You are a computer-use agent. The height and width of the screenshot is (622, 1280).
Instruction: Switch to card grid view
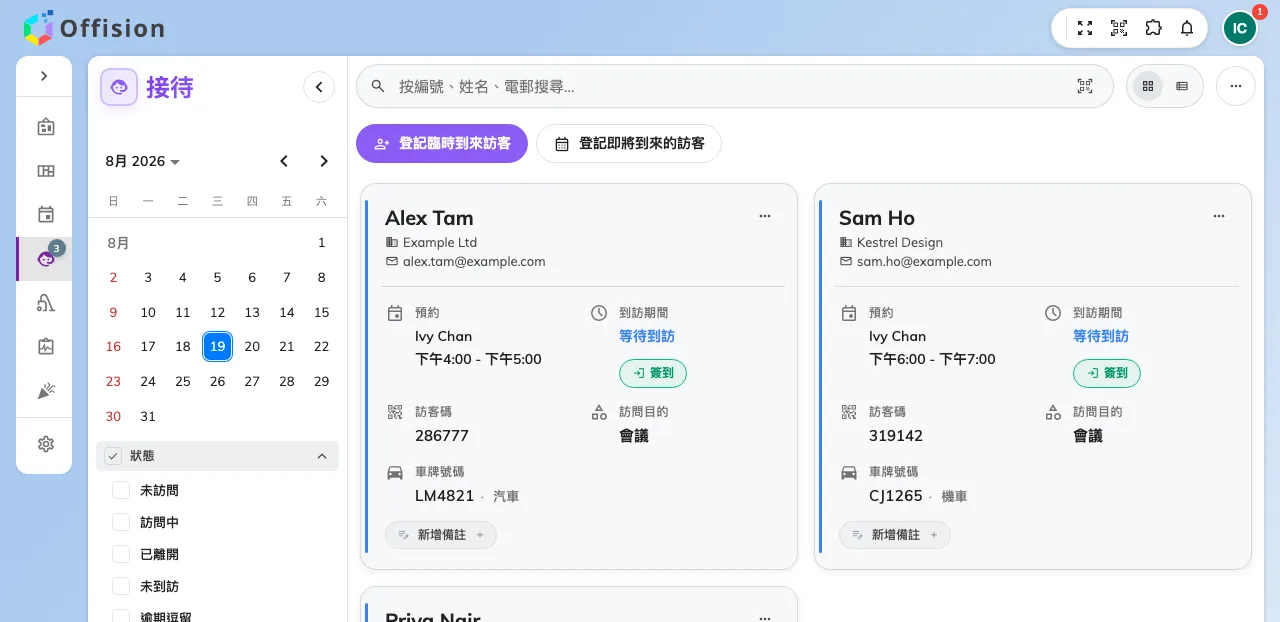pyautogui.click(x=1148, y=86)
